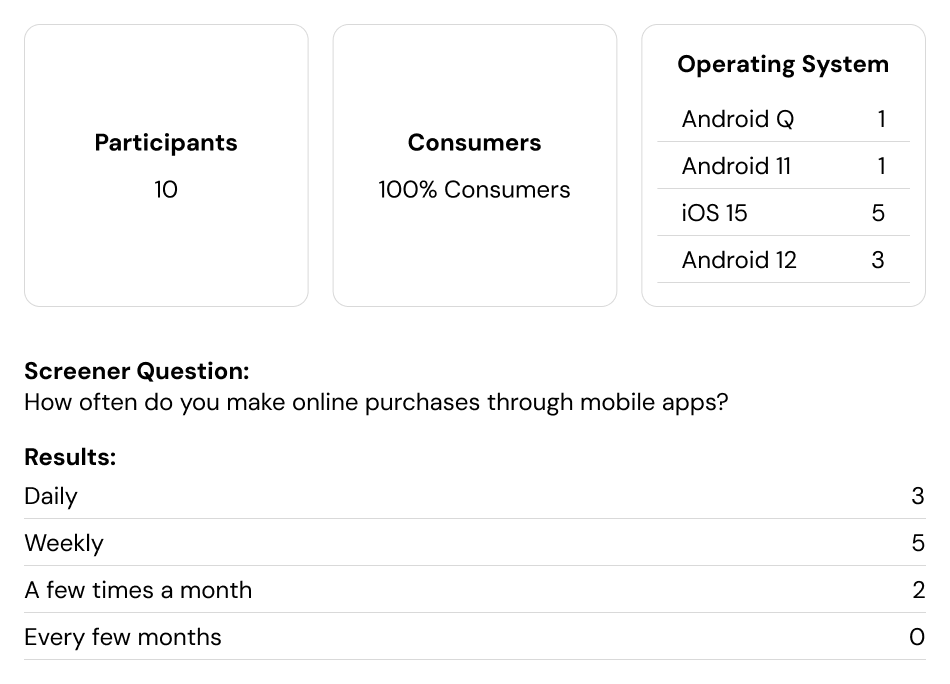Select the Android 11 row label
This screenshot has width=950, height=684.
(736, 166)
